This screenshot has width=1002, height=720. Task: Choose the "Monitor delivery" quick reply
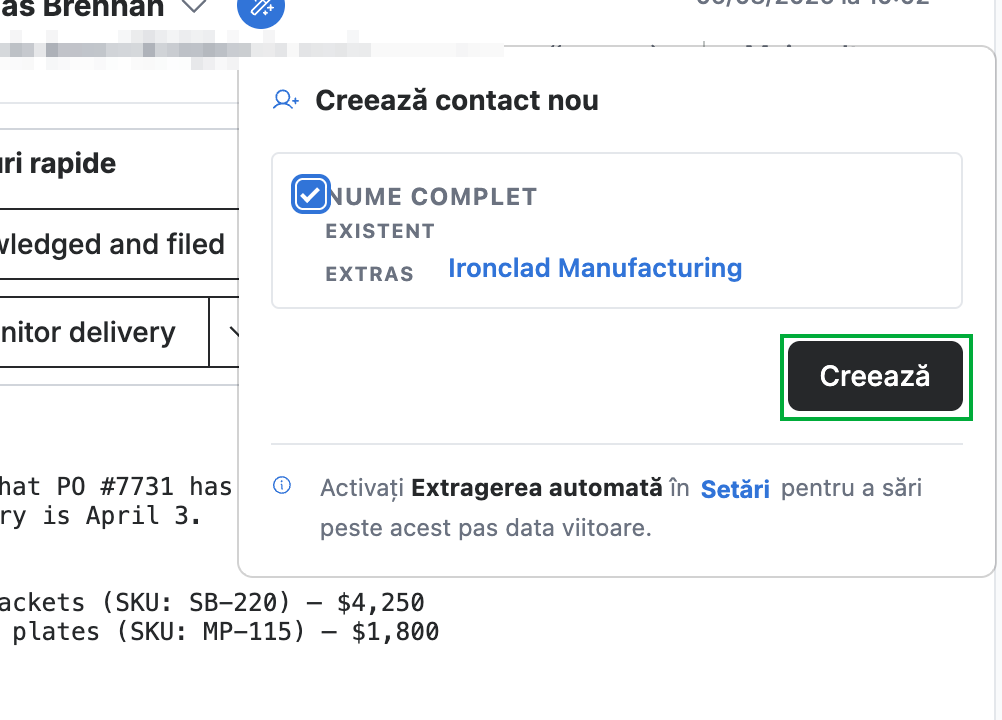click(104, 332)
